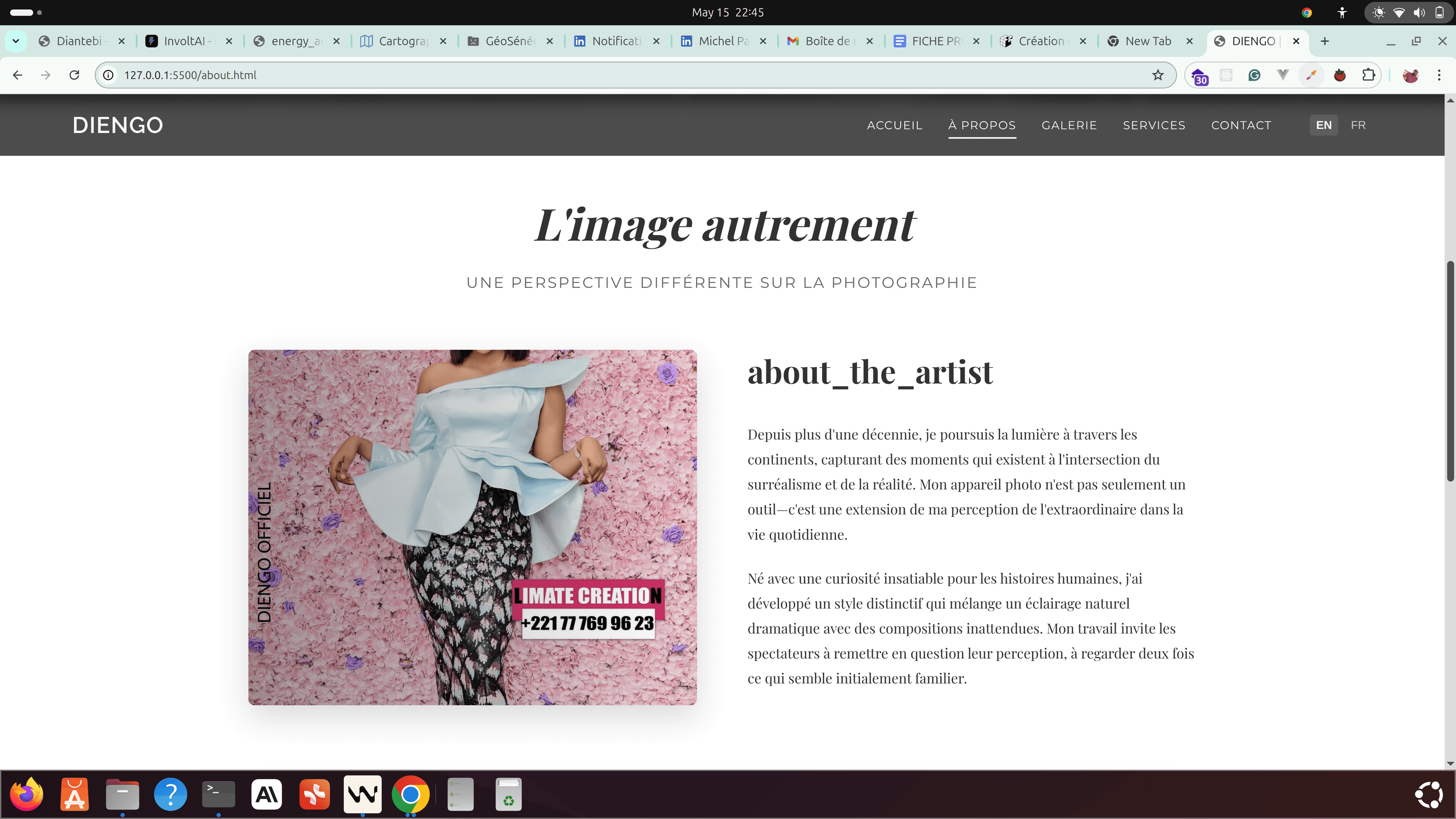Open the Chrome Extensions puzzle icon

1368,75
